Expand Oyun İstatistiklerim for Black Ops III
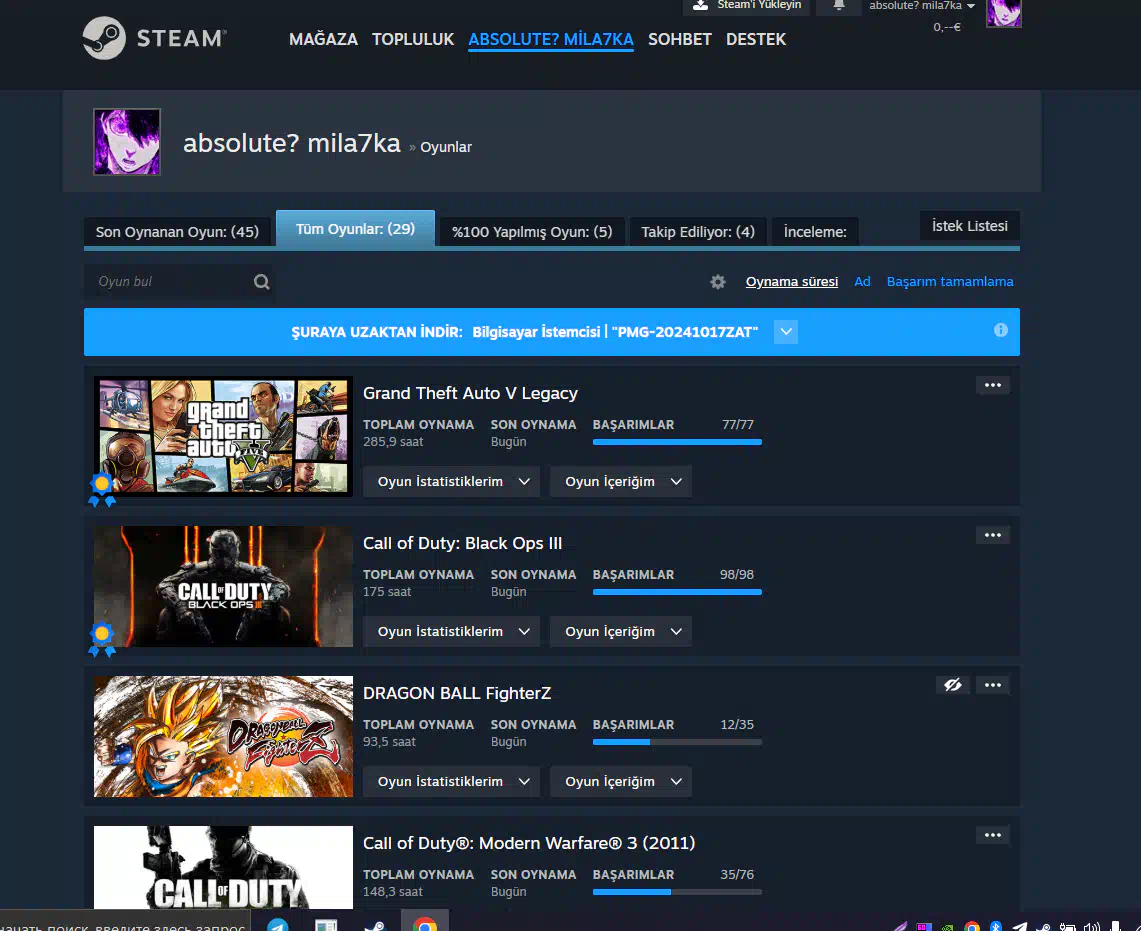 click(451, 632)
